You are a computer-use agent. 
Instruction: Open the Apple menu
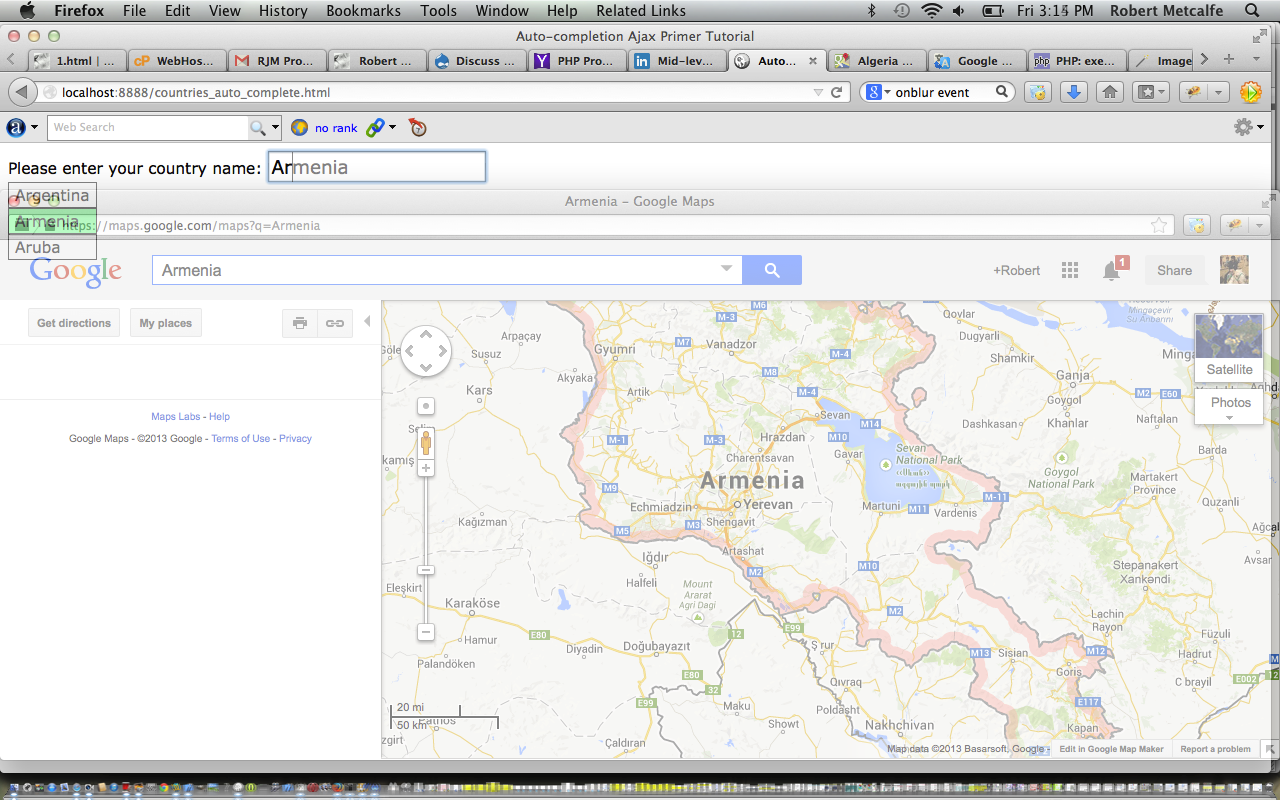[x=27, y=11]
